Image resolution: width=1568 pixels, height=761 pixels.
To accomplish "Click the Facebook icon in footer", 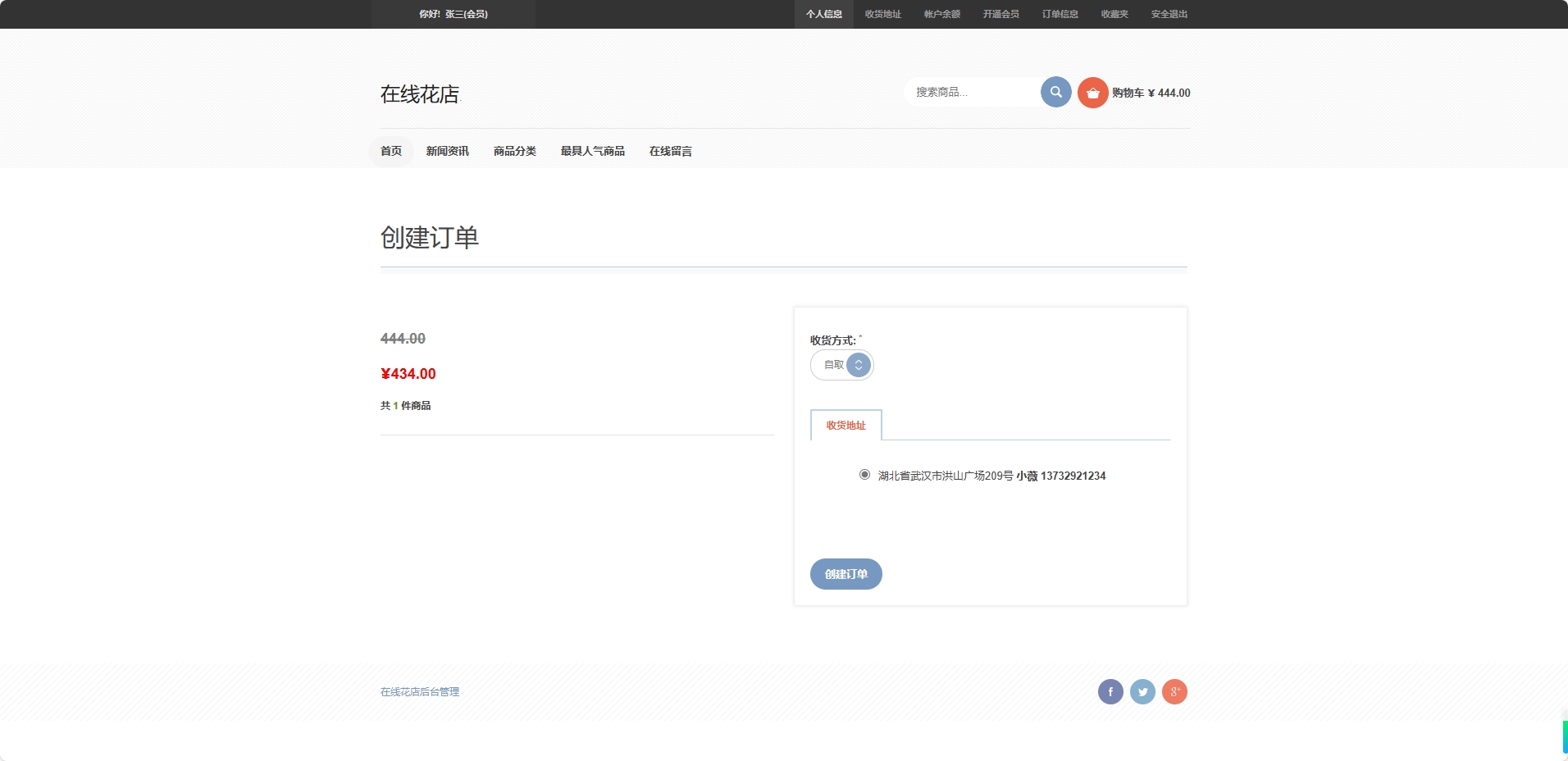I will click(x=1110, y=691).
